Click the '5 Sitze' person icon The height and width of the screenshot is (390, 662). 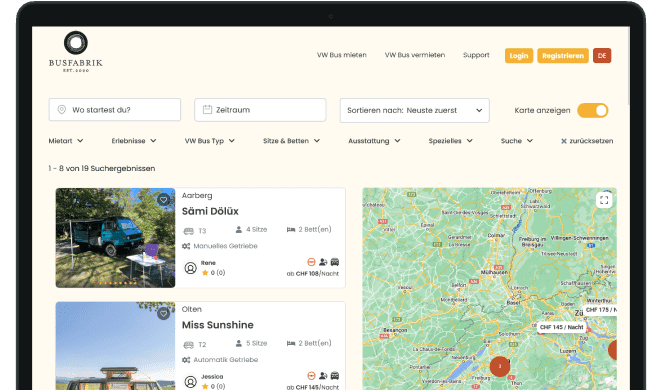click(239, 344)
